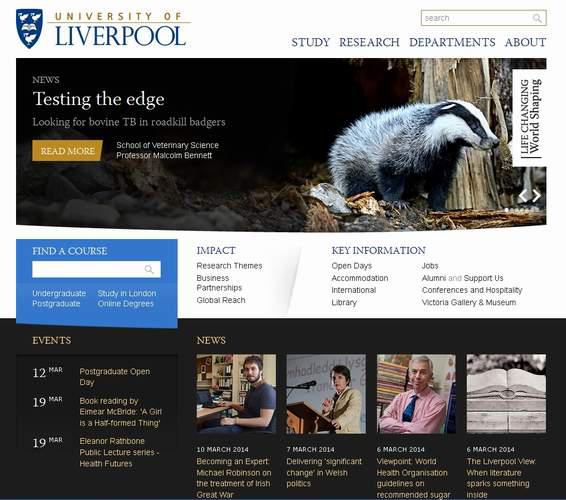The image size is (566, 500).
Task: Open Study in London link
Action: point(127,293)
